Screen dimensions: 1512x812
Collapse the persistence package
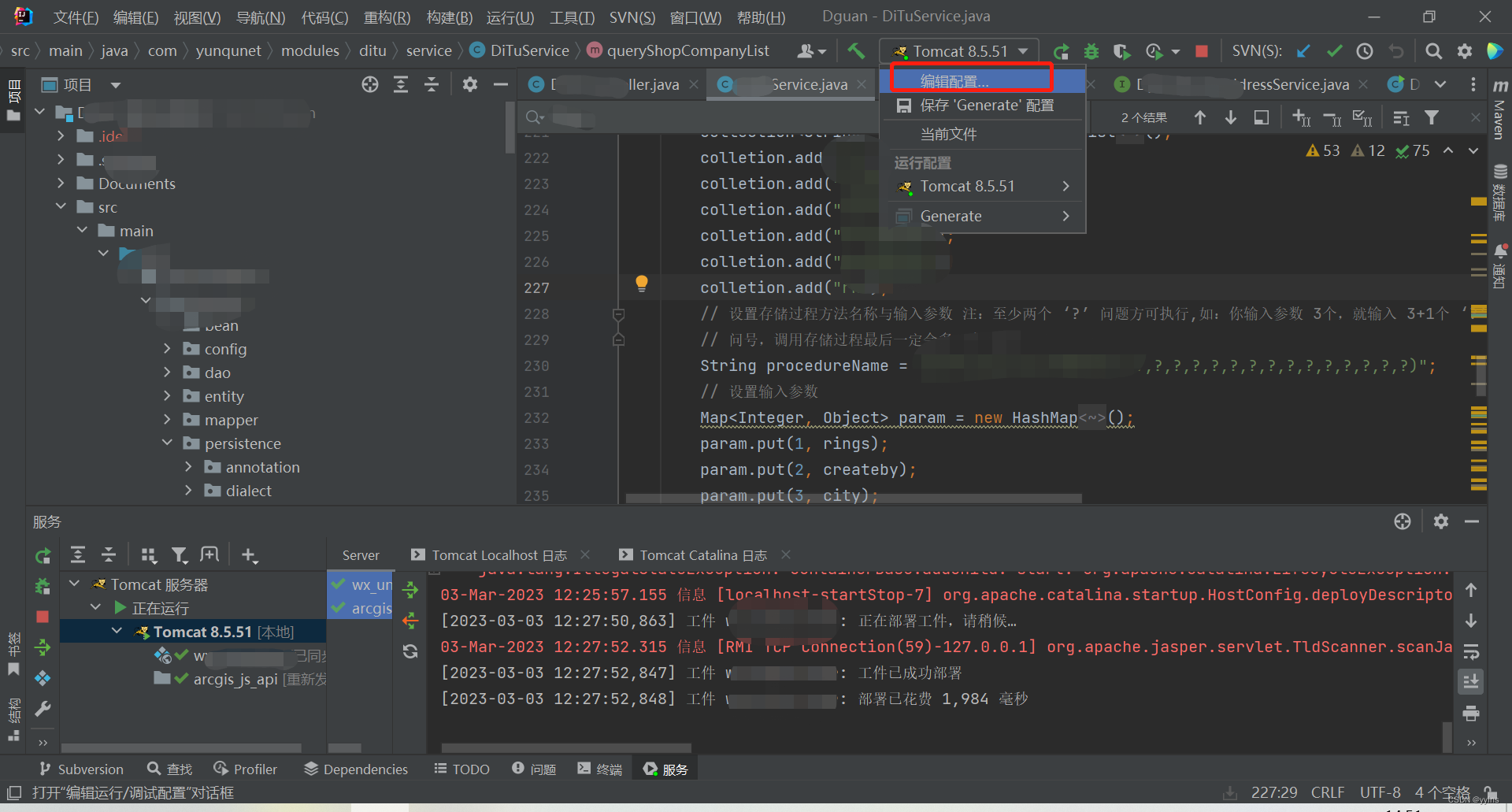[x=167, y=443]
